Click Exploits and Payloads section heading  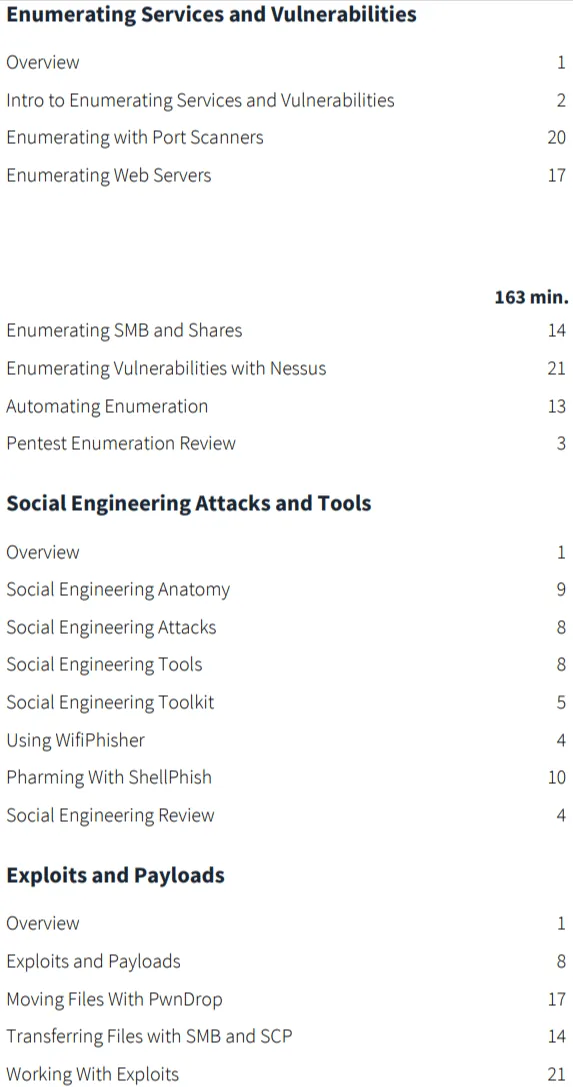[116, 876]
